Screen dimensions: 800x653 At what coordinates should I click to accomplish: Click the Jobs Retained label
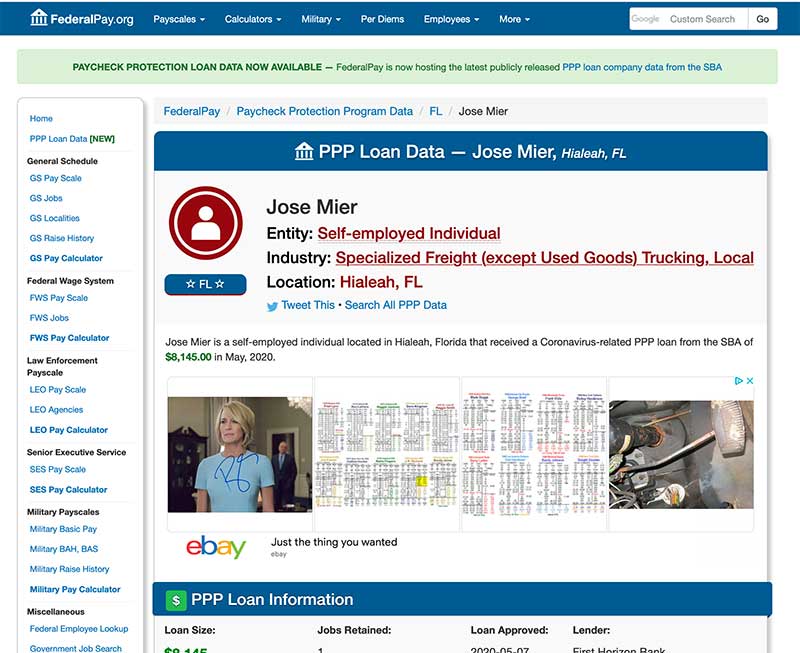[x=354, y=630]
